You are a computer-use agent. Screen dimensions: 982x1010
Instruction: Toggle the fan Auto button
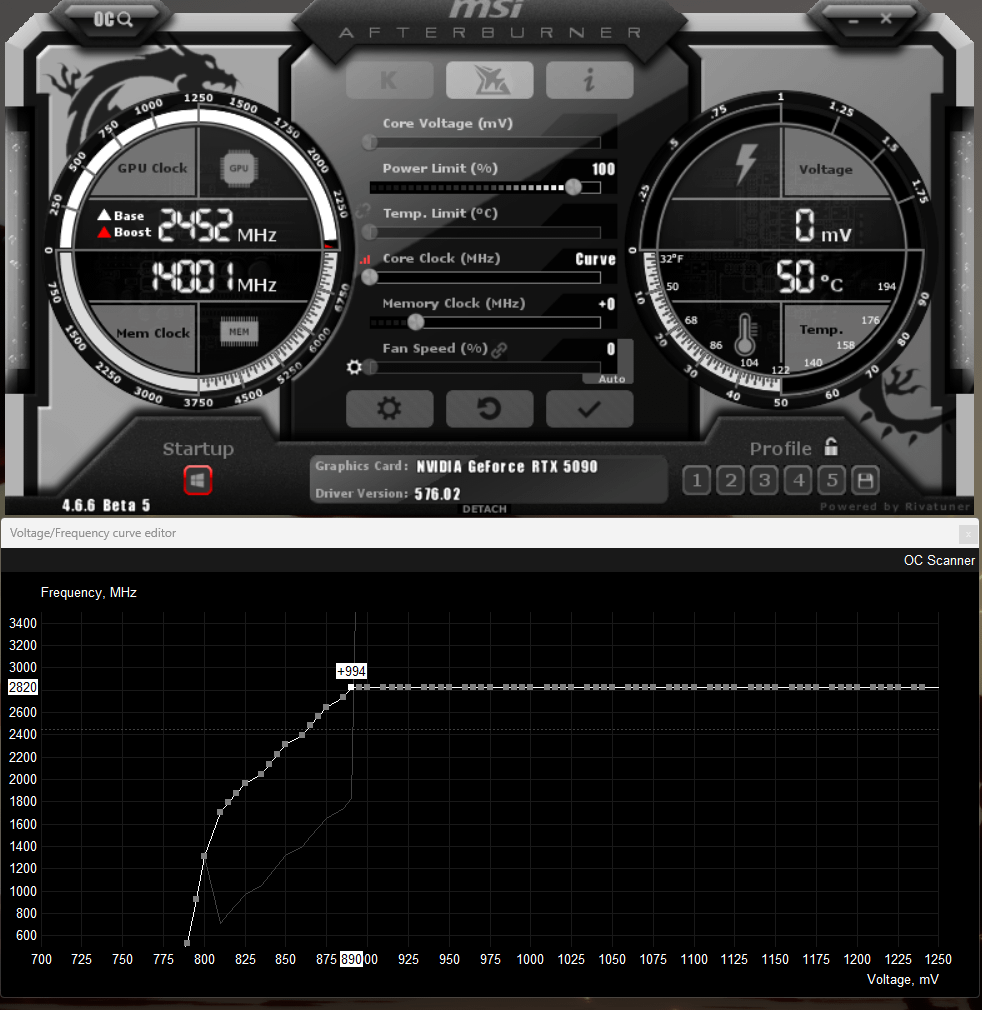(x=611, y=379)
